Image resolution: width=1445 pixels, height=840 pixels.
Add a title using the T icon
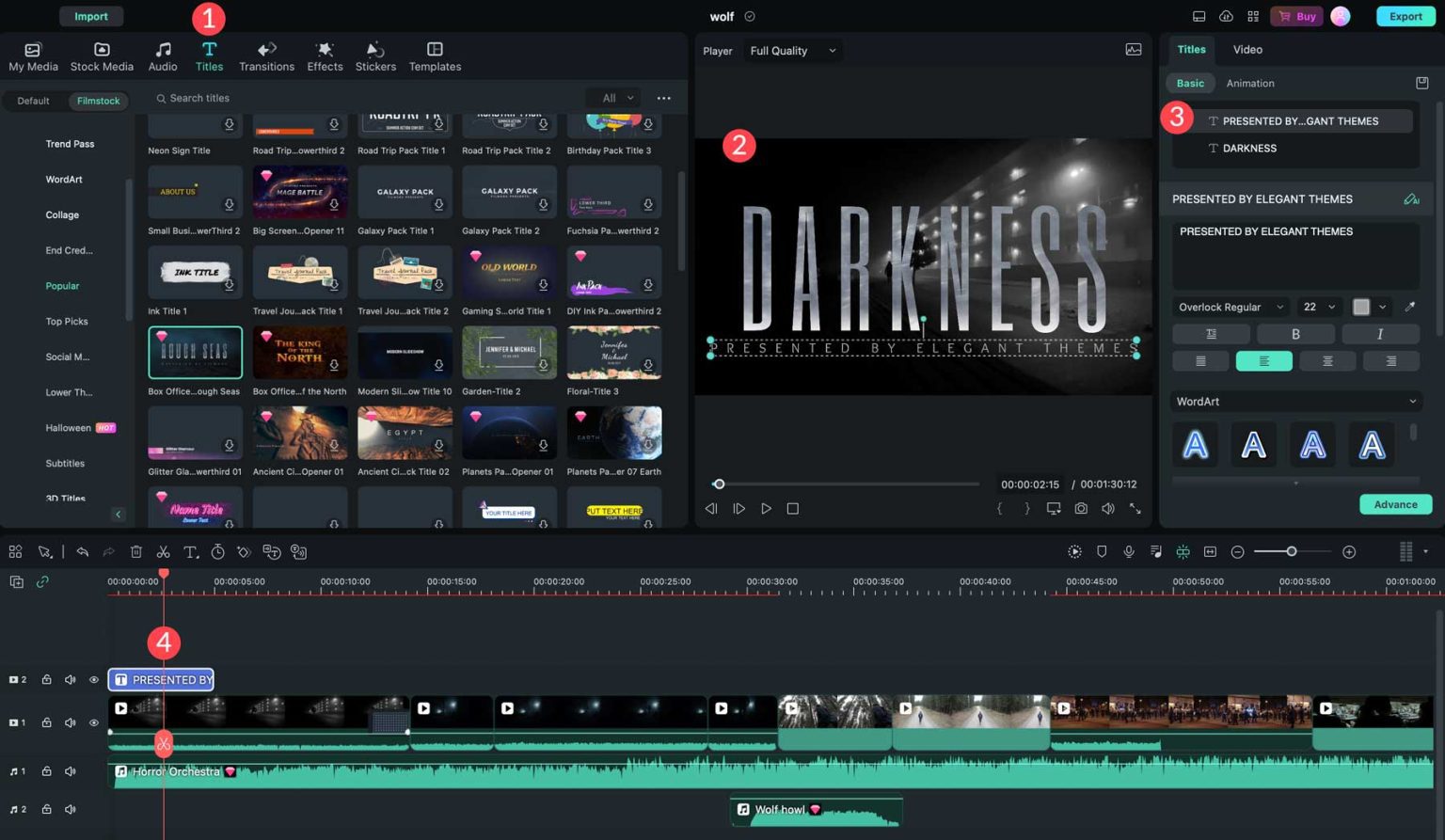(x=191, y=551)
